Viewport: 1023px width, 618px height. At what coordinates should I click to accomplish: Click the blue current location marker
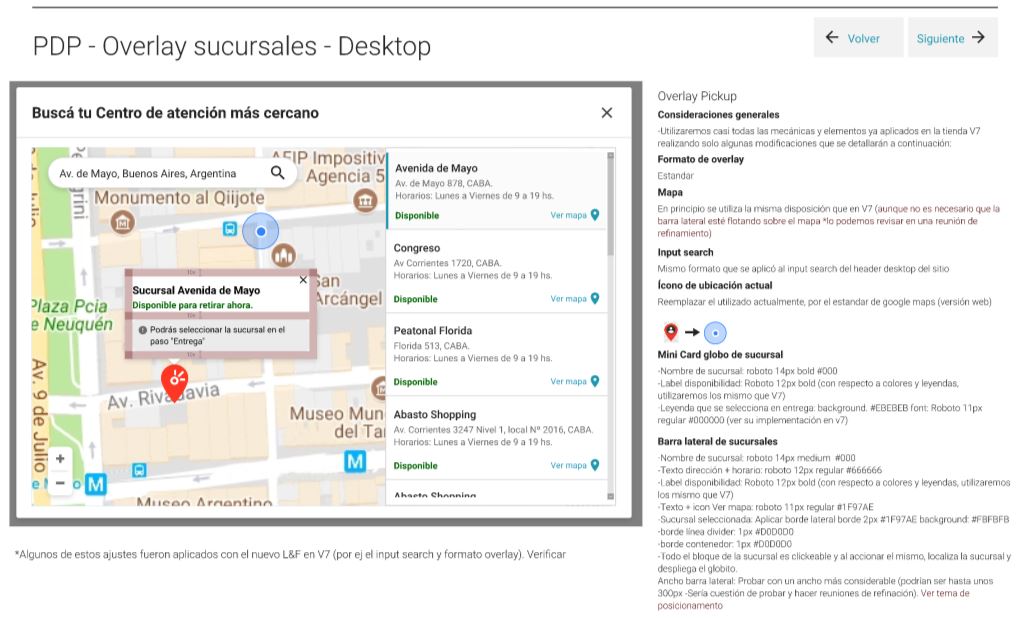pos(260,231)
